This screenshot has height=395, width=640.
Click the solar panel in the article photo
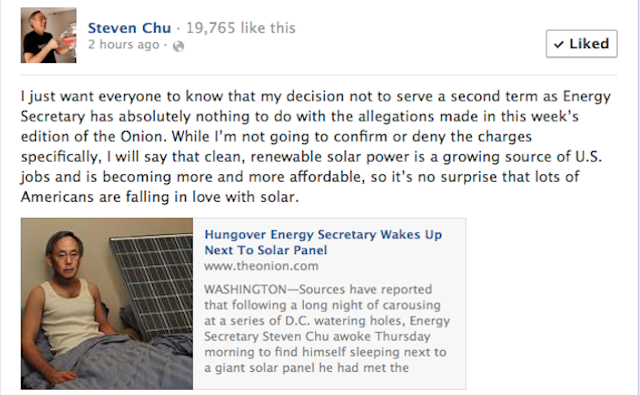point(153,284)
